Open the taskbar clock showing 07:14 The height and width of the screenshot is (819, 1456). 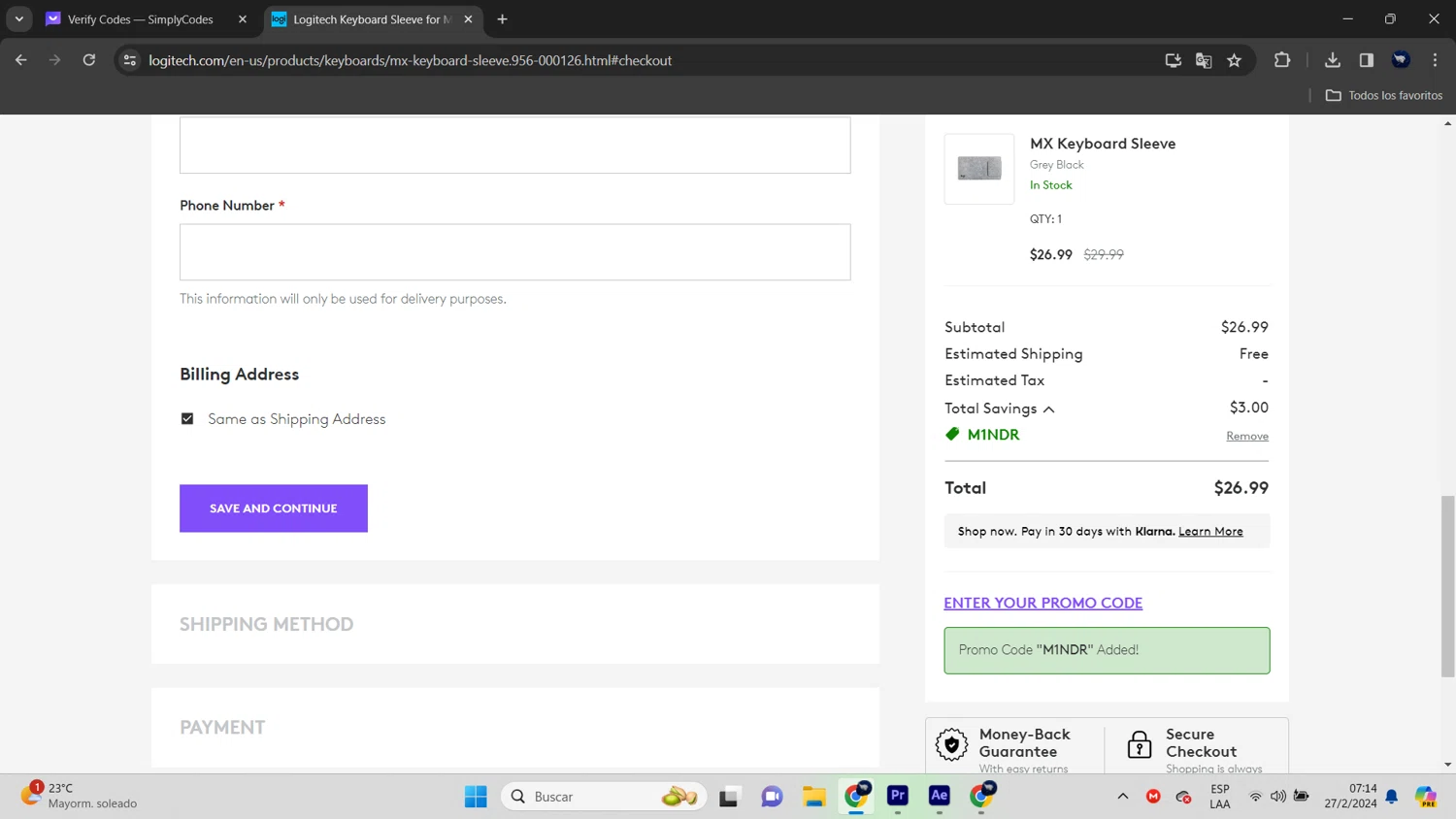coord(1350,797)
